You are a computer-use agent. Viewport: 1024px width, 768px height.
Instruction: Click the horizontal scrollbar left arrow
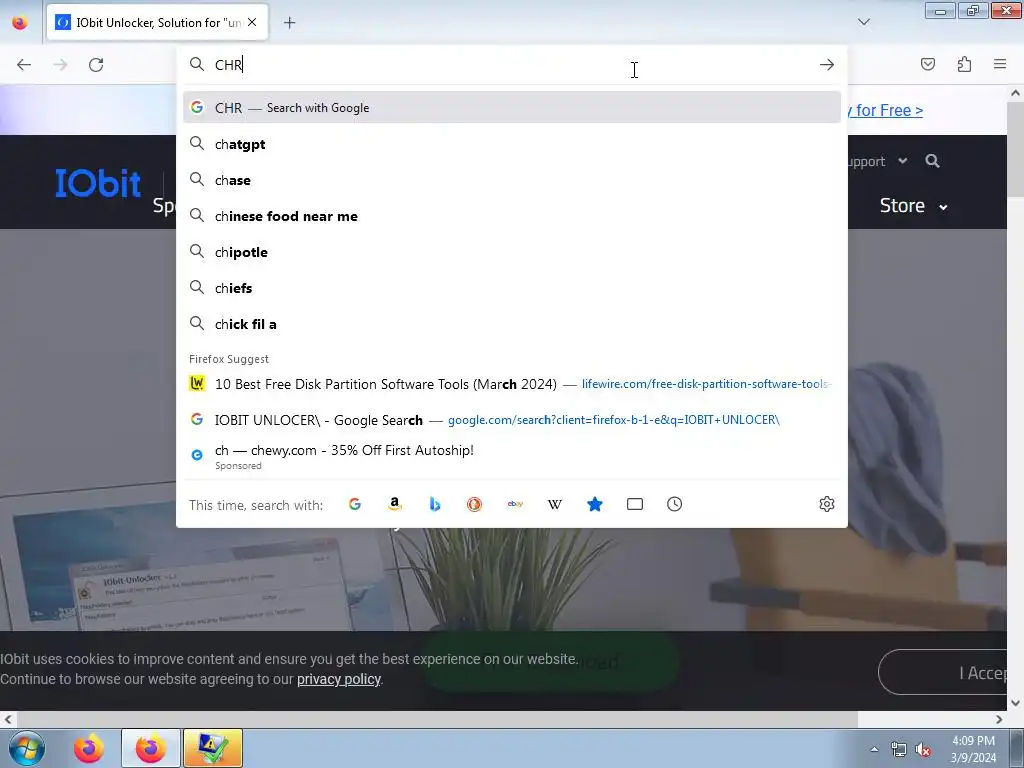[x=8, y=719]
